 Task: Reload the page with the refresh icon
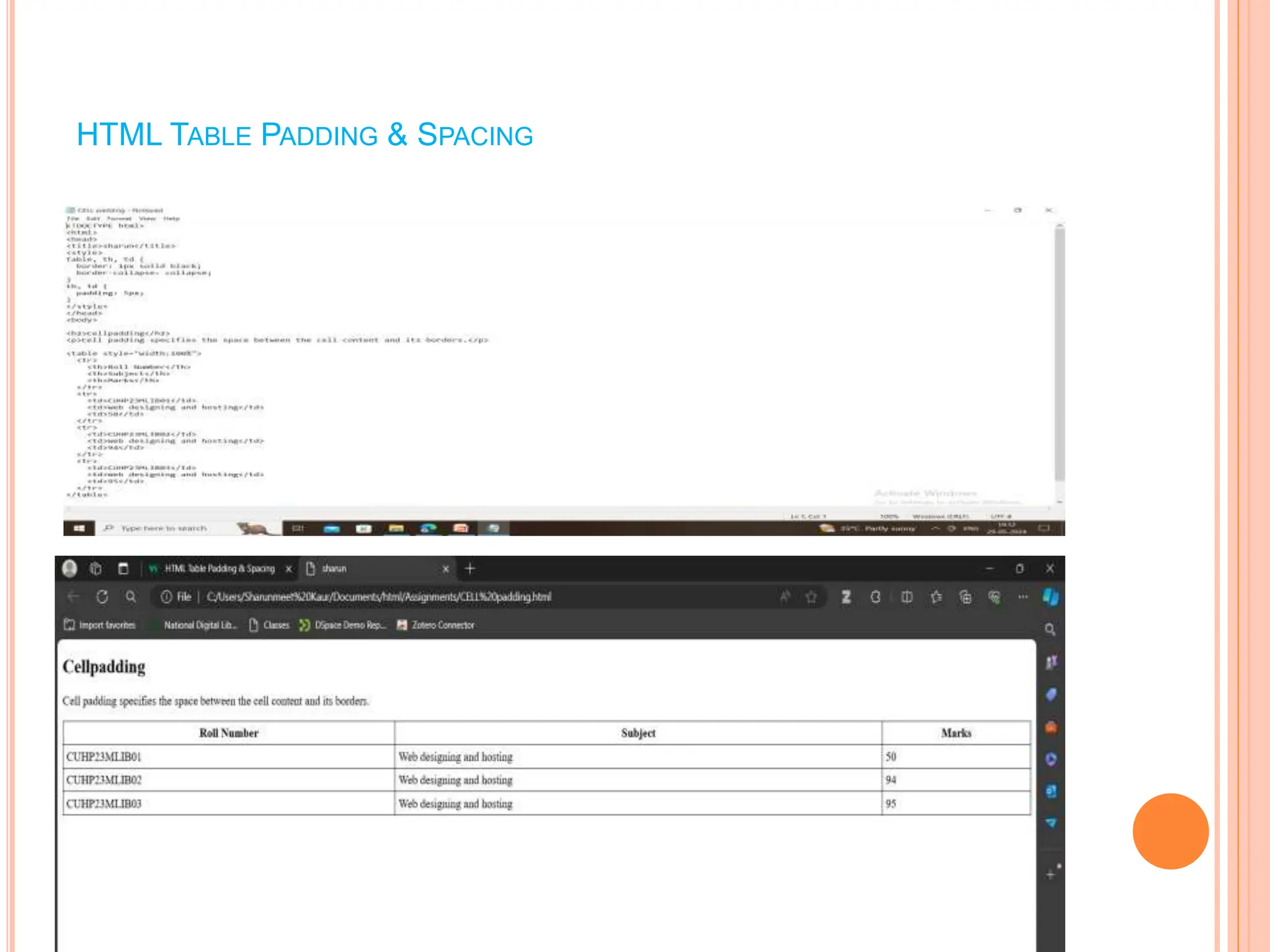102,596
